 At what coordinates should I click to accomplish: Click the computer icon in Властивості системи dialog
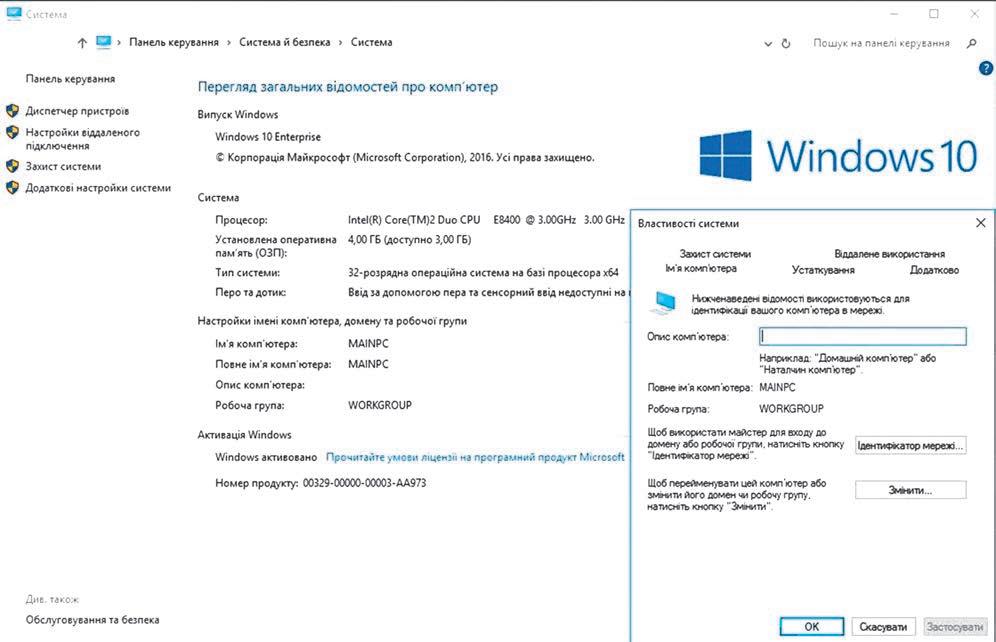tap(663, 303)
